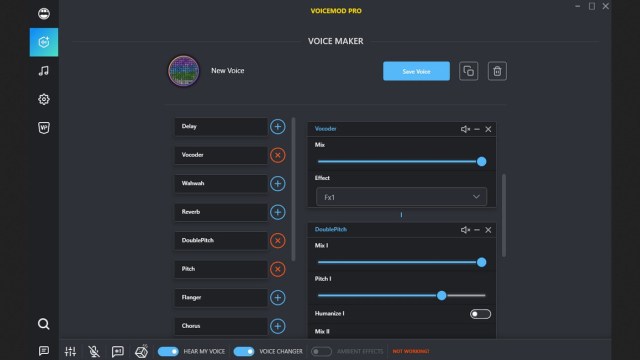The image size is (640, 360).
Task: Close the DoublePitch effect panel
Action: click(488, 230)
